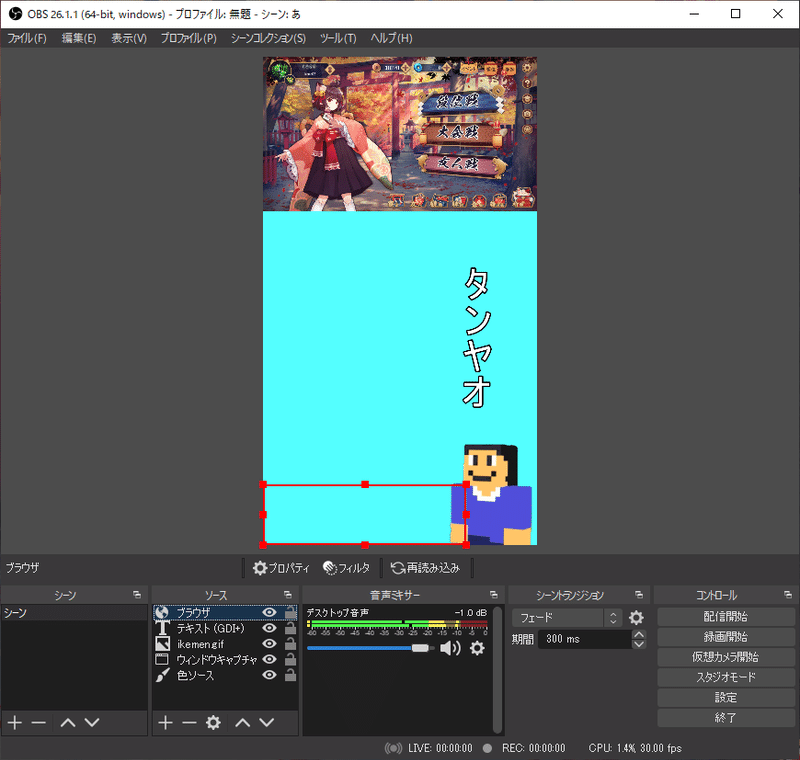
Task: Hide the テキスト (GDI+) source
Action: [269, 628]
